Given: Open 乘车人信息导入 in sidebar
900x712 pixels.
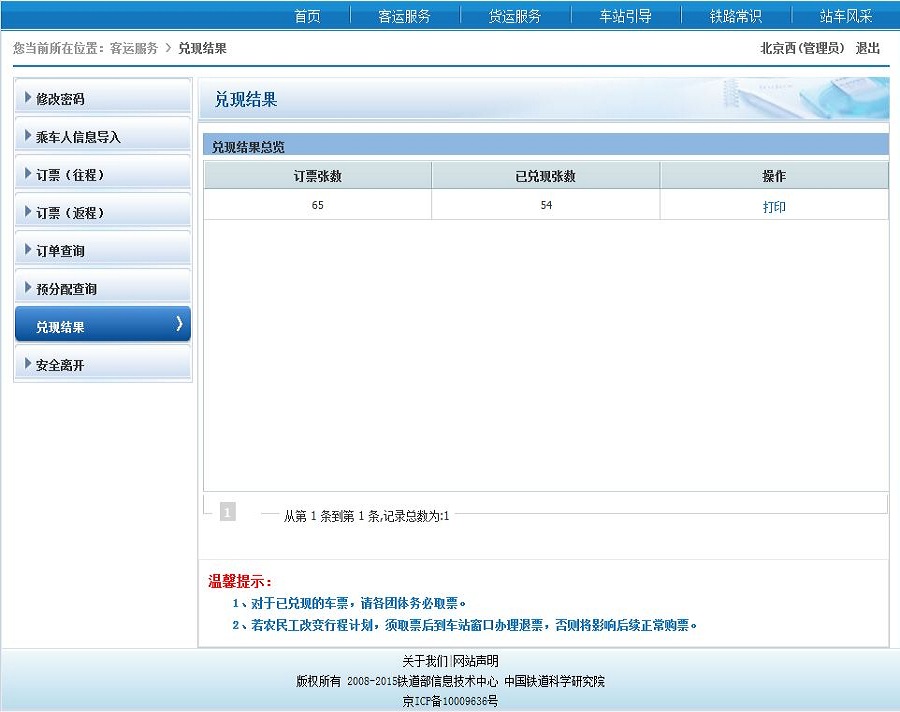Looking at the screenshot, I should pos(78,137).
